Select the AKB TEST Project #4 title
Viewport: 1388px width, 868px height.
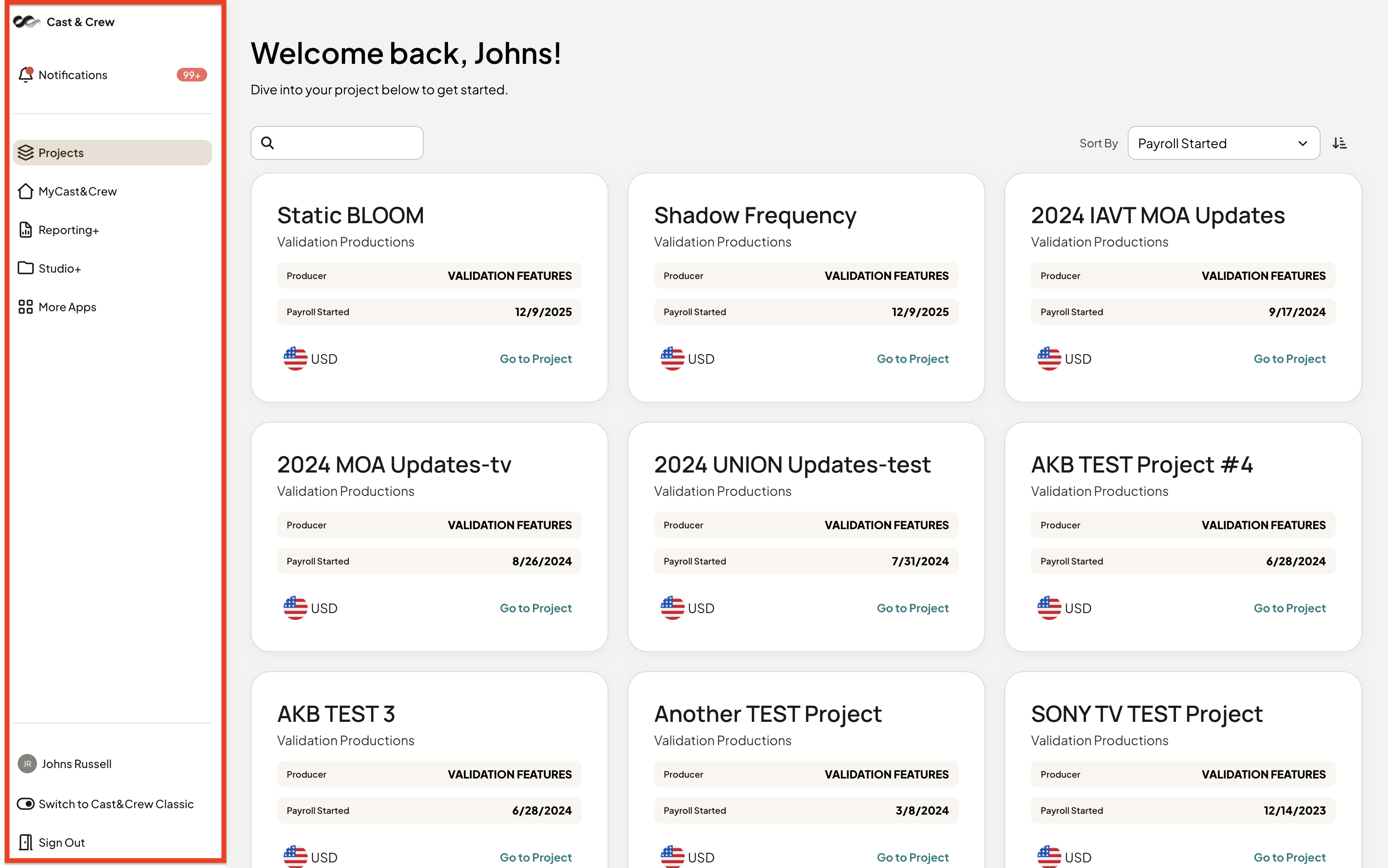1142,465
